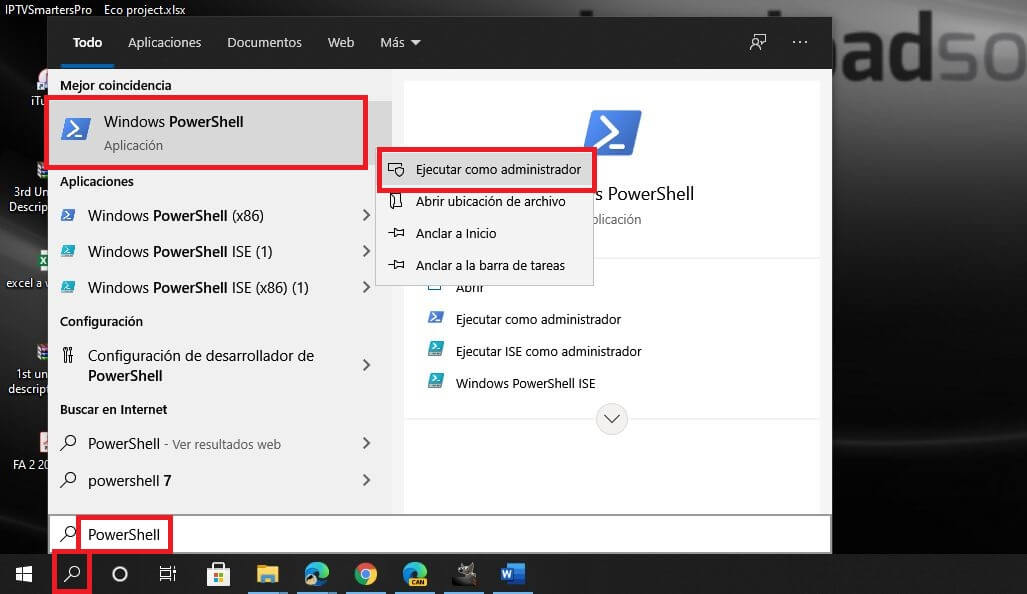Open Cortana from the taskbar
The image size is (1027, 594).
(120, 574)
